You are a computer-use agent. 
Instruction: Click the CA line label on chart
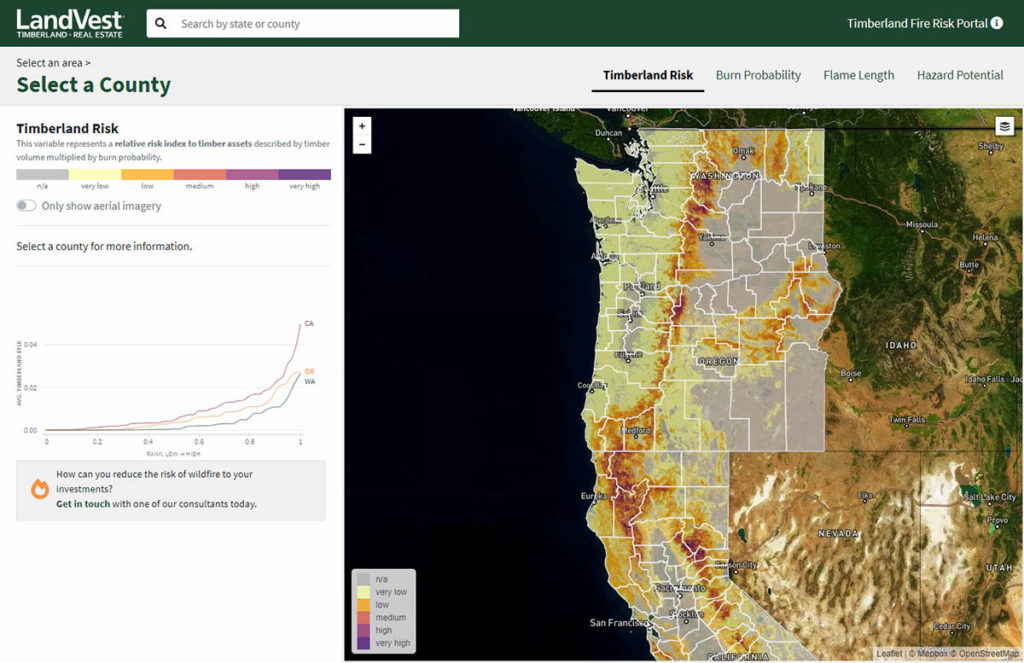[309, 324]
